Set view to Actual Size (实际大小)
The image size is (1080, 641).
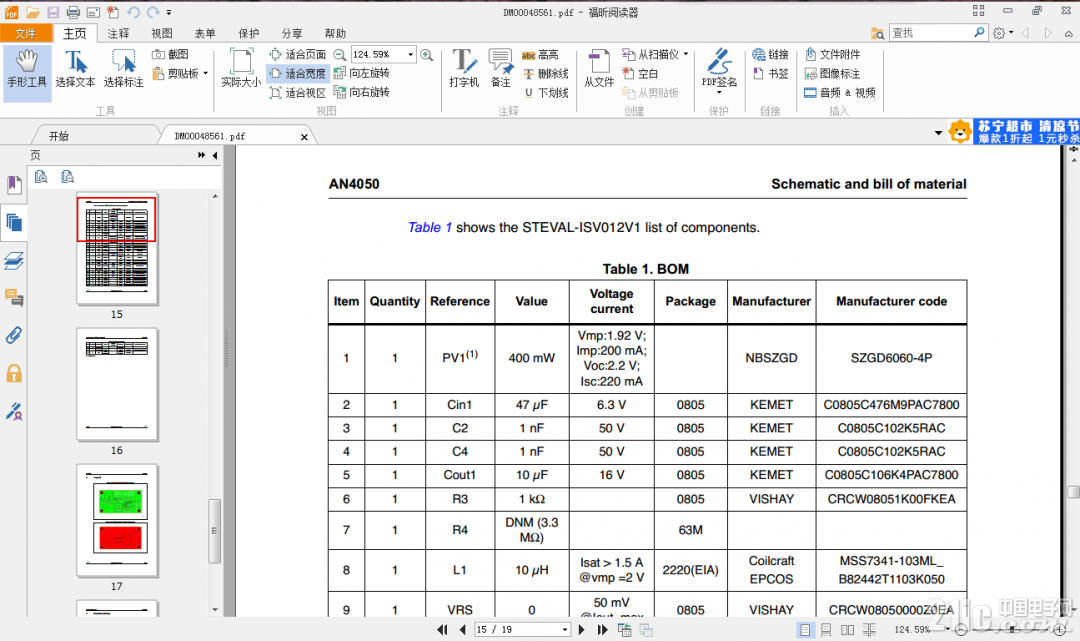pos(241,69)
